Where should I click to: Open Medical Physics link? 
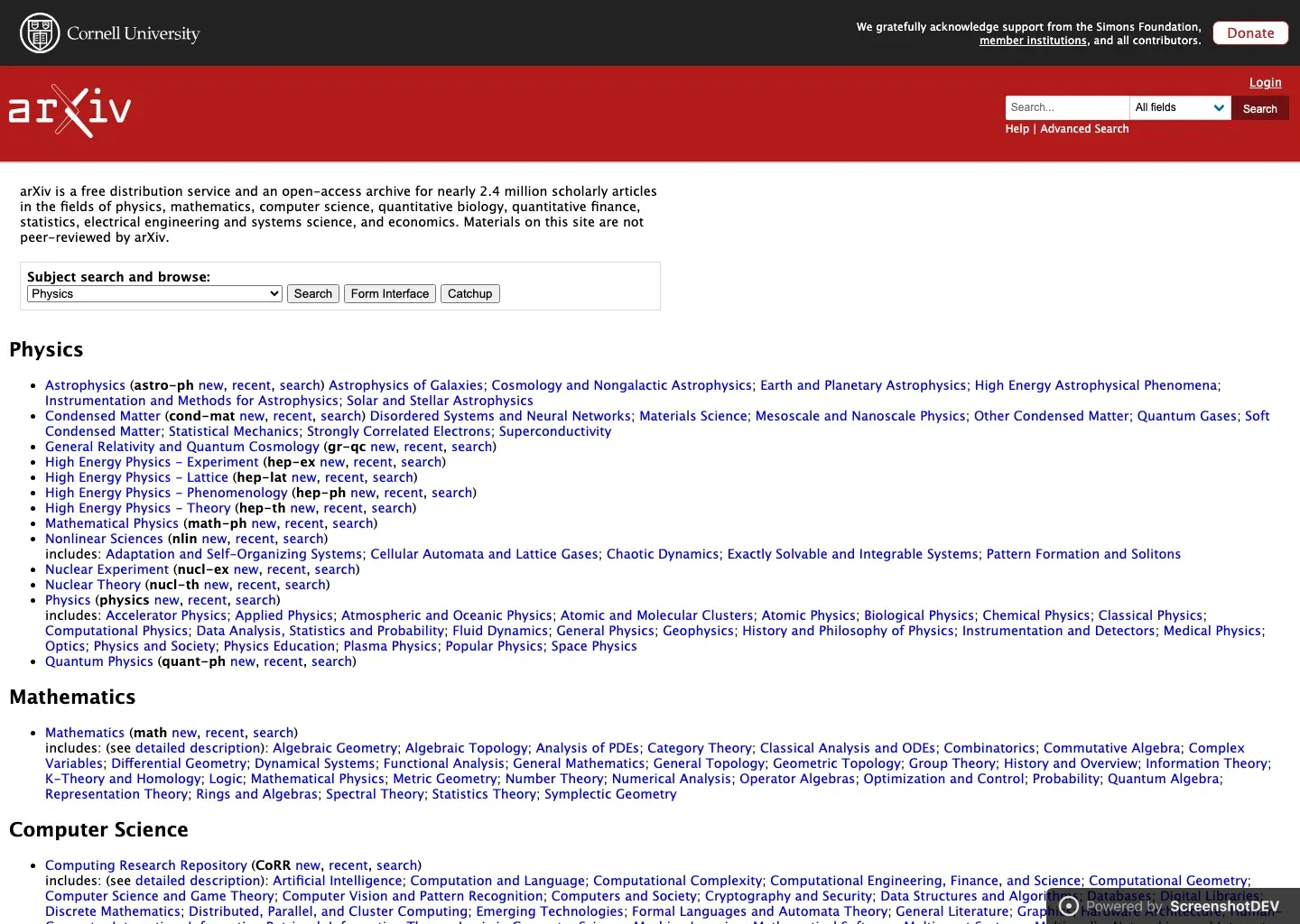coord(1212,631)
